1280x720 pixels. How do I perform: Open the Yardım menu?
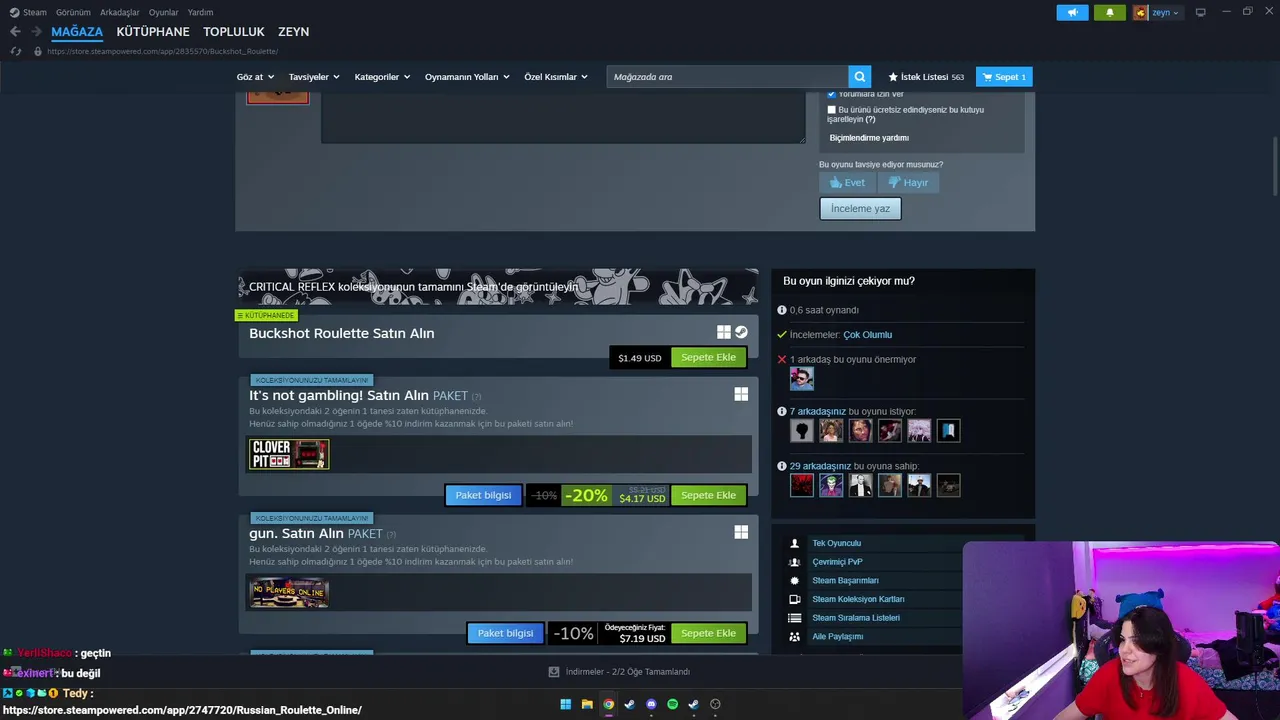tap(200, 12)
